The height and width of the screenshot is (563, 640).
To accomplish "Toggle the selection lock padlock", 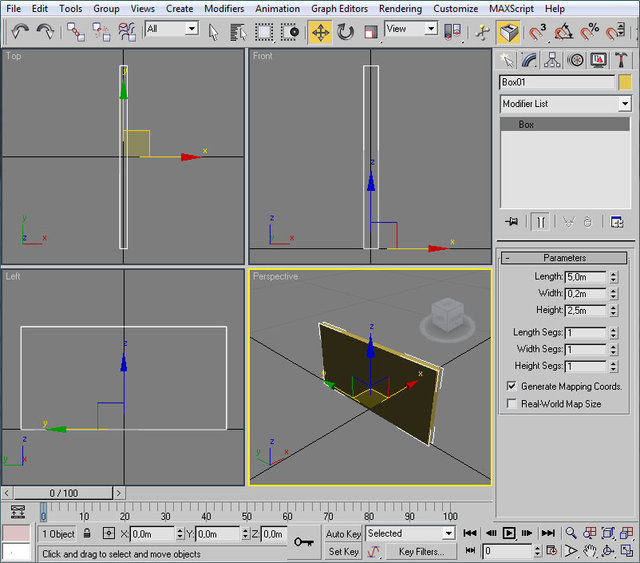I will [x=87, y=534].
